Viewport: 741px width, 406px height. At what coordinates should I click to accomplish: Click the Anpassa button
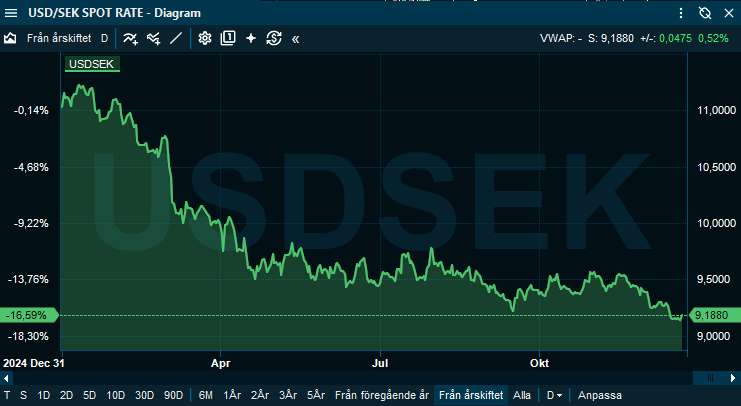pyautogui.click(x=599, y=395)
